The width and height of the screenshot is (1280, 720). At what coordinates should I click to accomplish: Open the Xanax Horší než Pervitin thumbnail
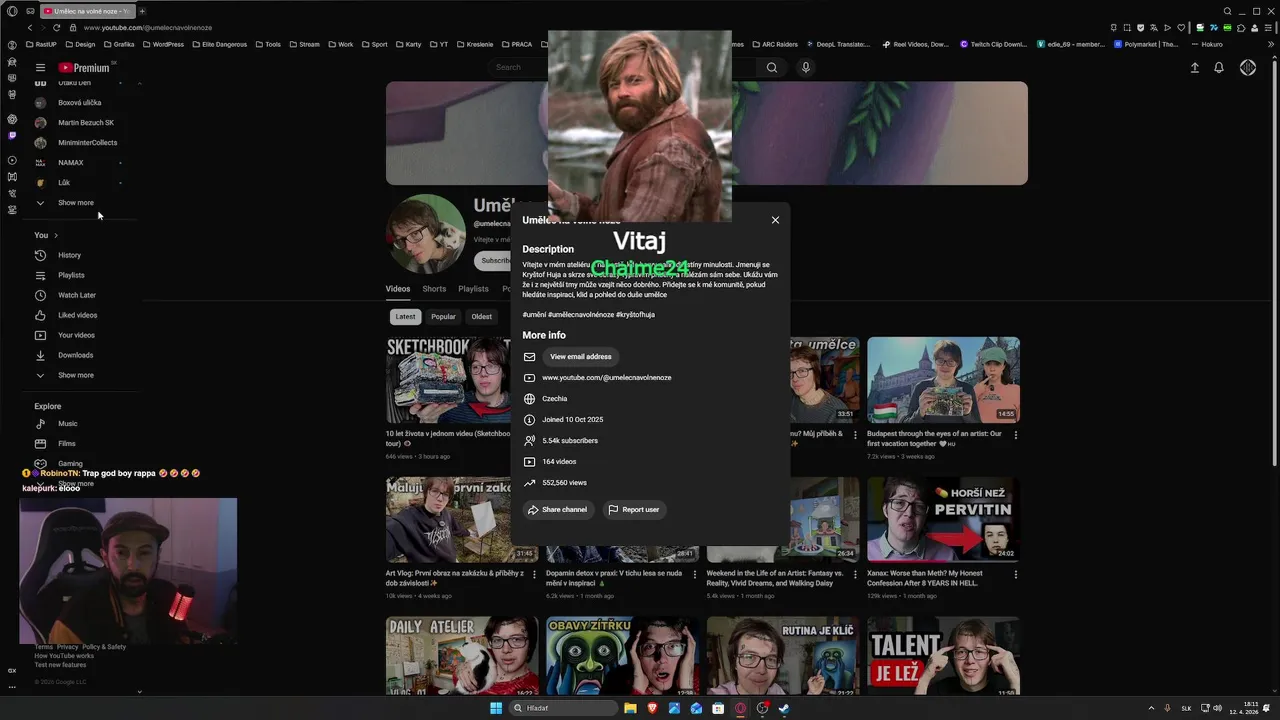click(x=943, y=519)
